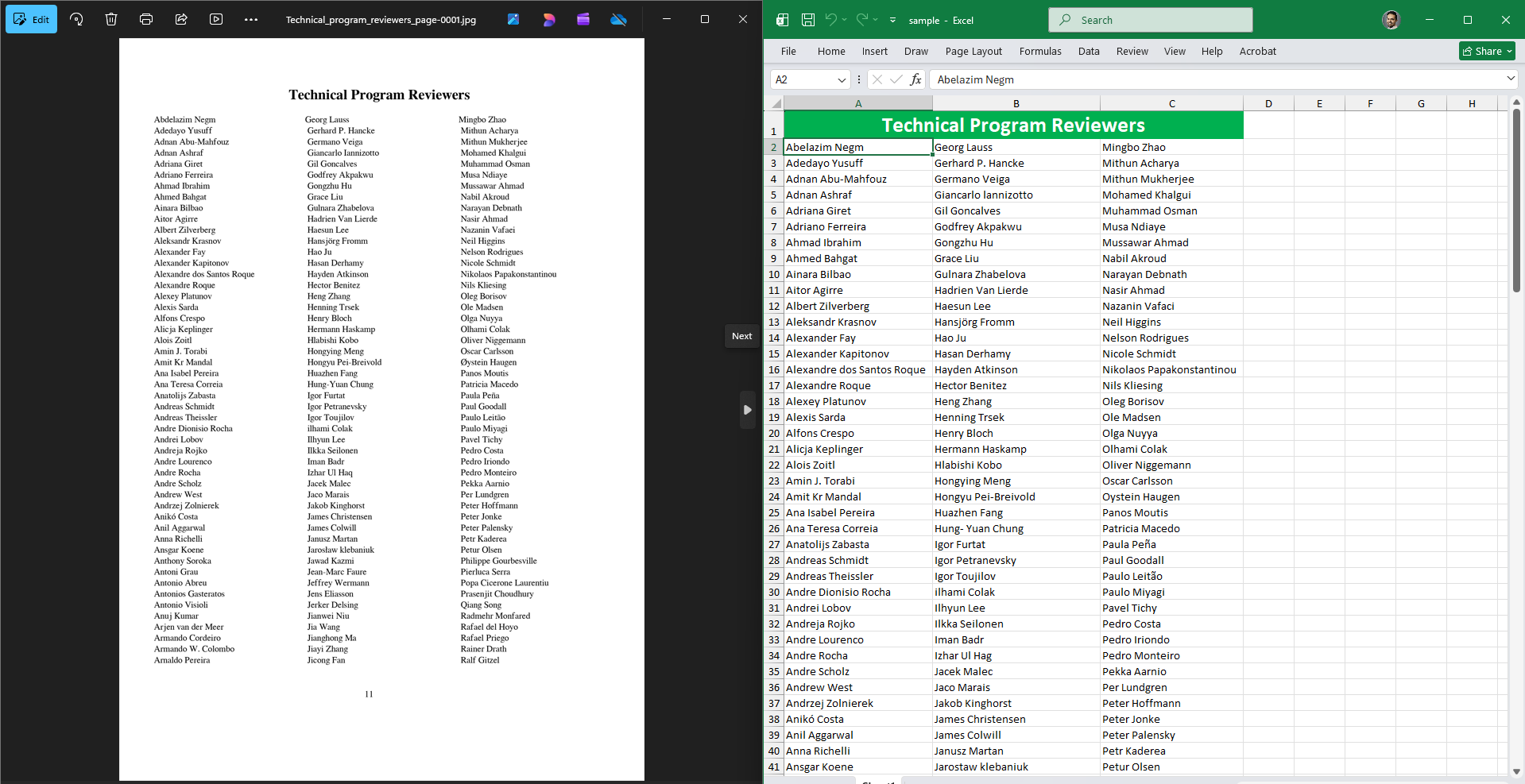This screenshot has height=784, width=1525.
Task: Open the Share dropdown arrow
Action: [1508, 51]
